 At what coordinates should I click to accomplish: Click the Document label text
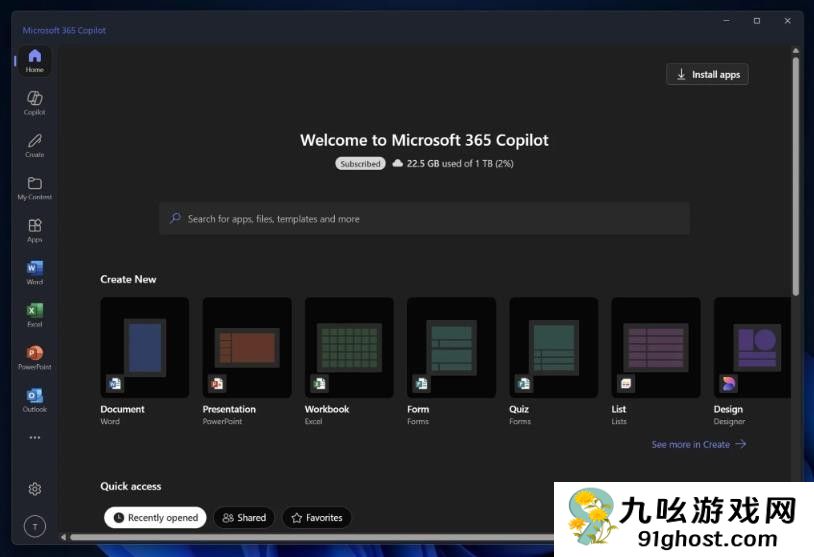pos(123,409)
